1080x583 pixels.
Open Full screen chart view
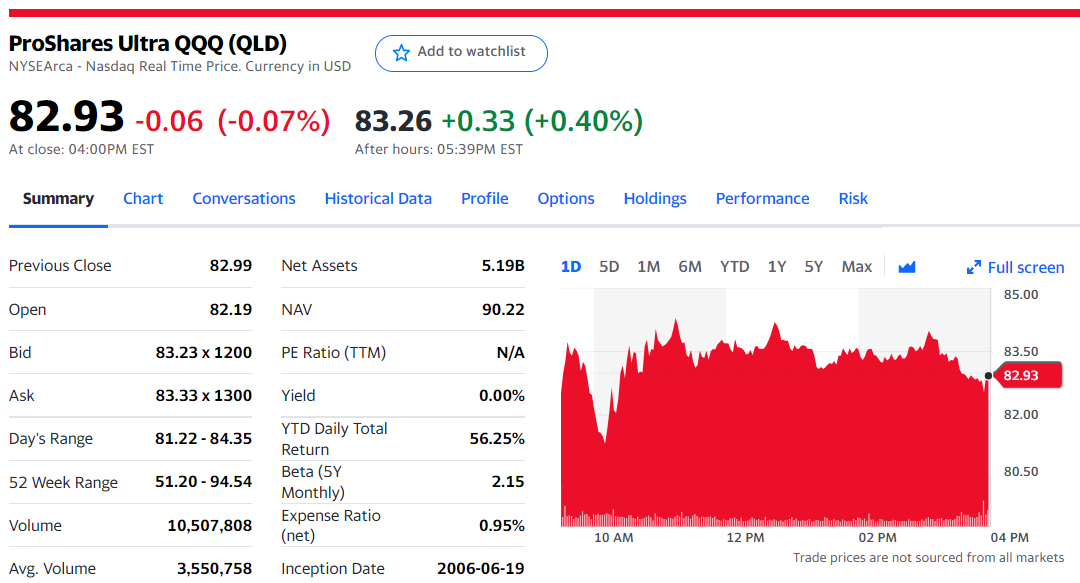pyautogui.click(x=1015, y=267)
